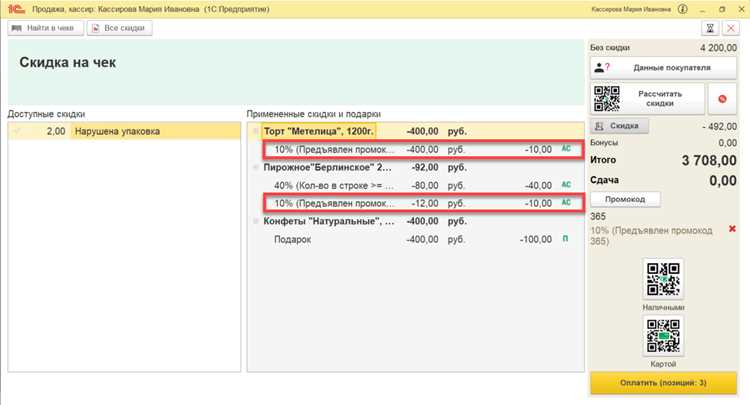Click value 2,00 in available discounts
750x405 pixels.
pos(56,131)
